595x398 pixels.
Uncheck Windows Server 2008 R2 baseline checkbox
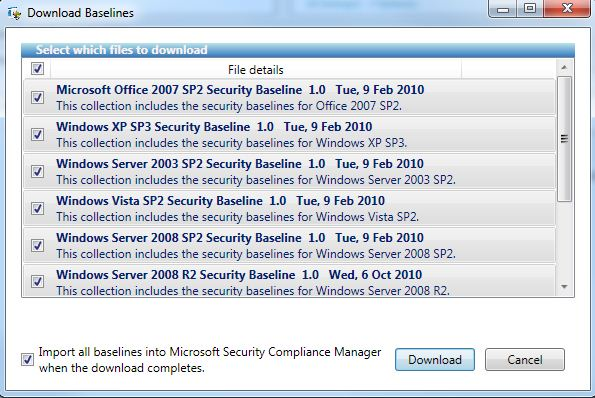point(38,282)
